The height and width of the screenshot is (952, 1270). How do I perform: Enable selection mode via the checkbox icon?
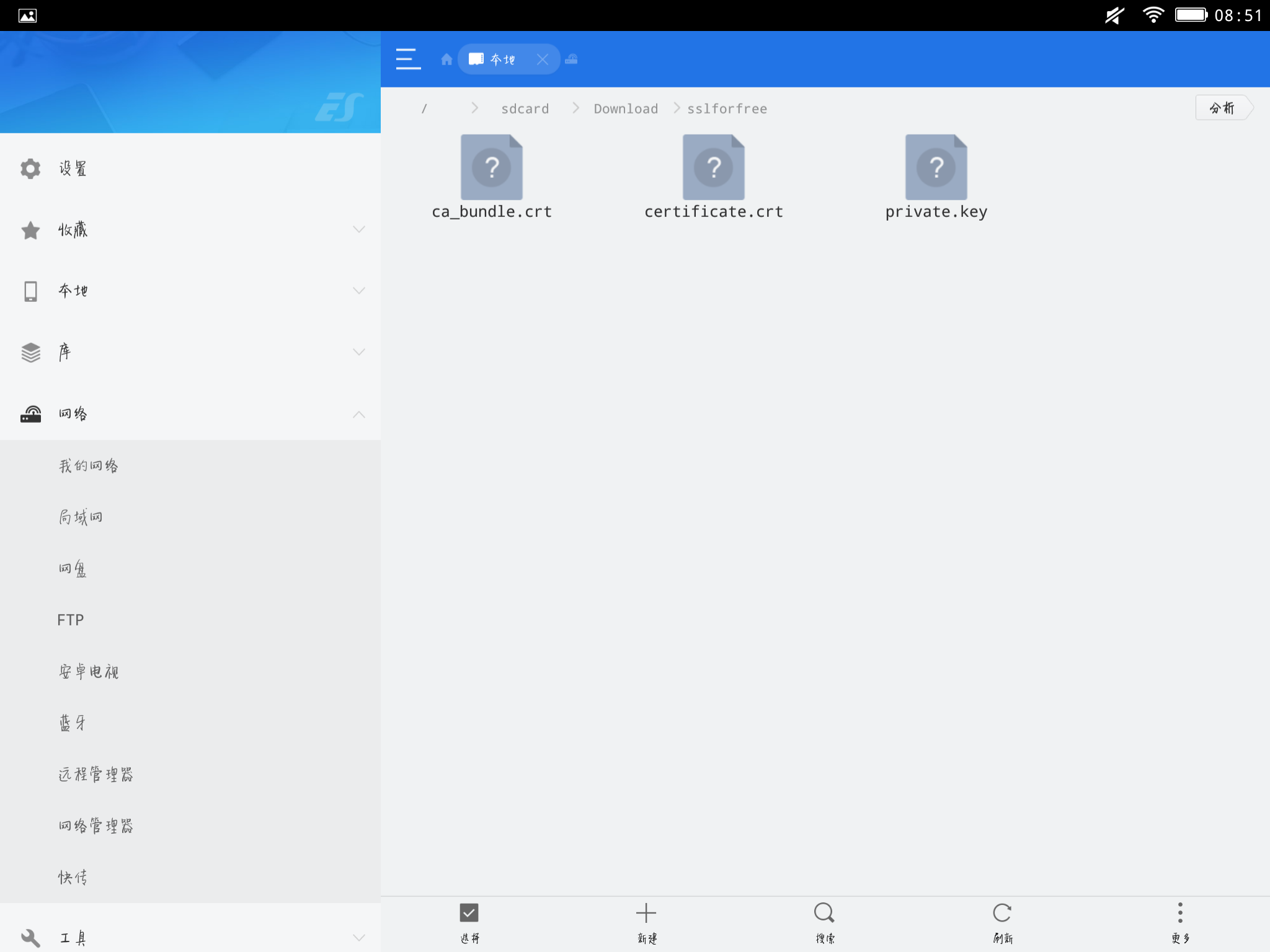pos(469,912)
